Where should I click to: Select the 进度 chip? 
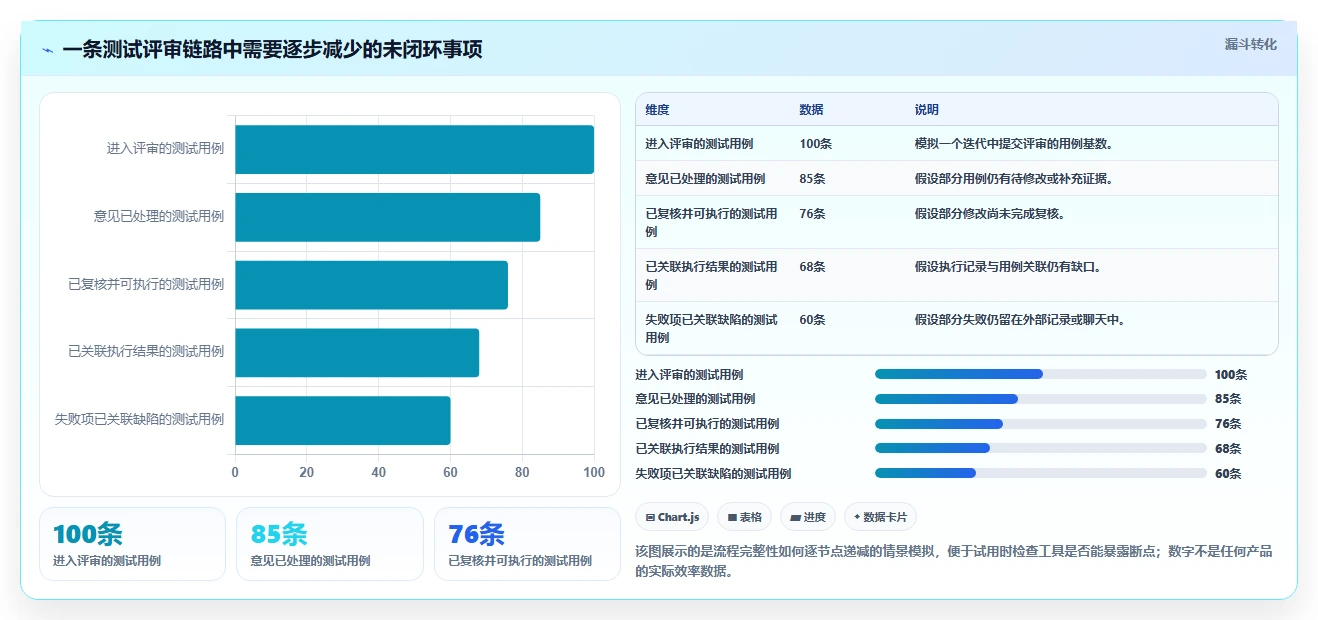pos(808,517)
